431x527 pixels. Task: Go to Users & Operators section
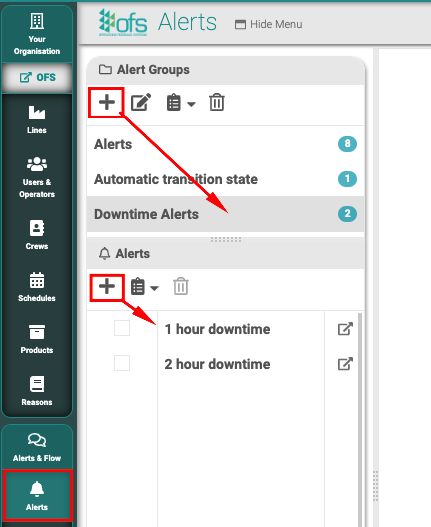pyautogui.click(x=37, y=177)
